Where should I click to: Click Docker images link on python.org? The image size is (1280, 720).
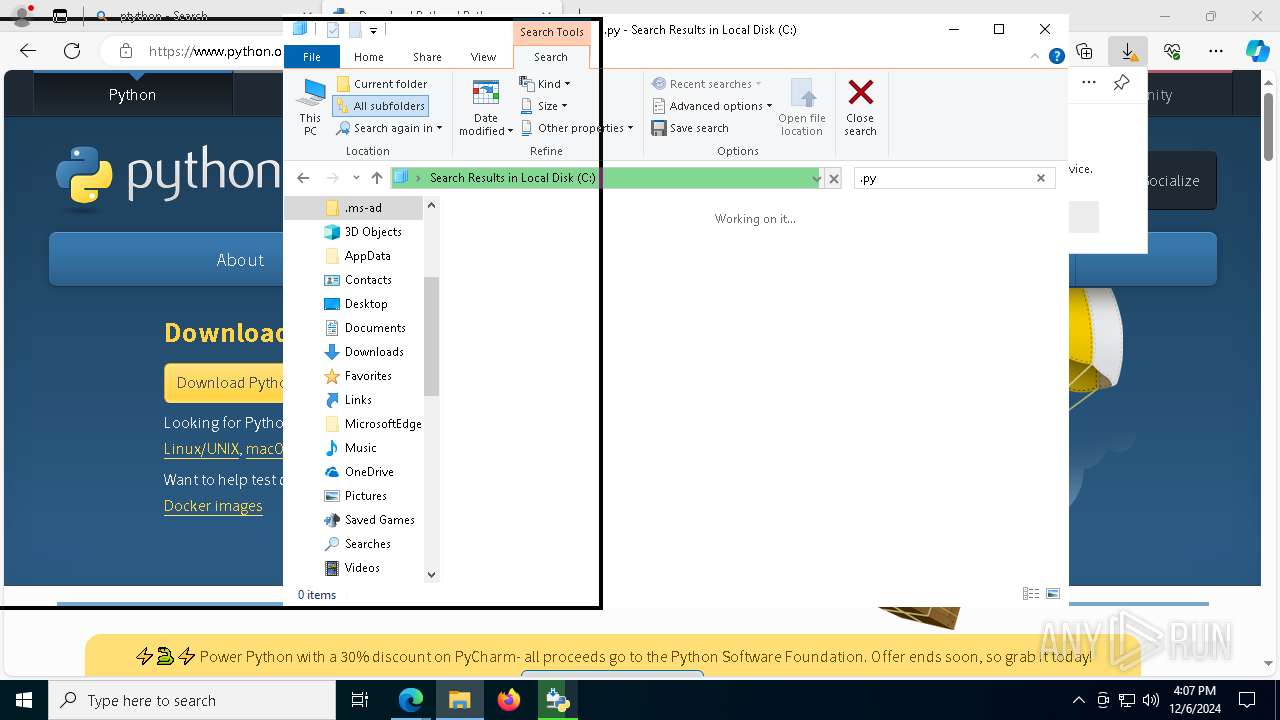[x=213, y=506]
